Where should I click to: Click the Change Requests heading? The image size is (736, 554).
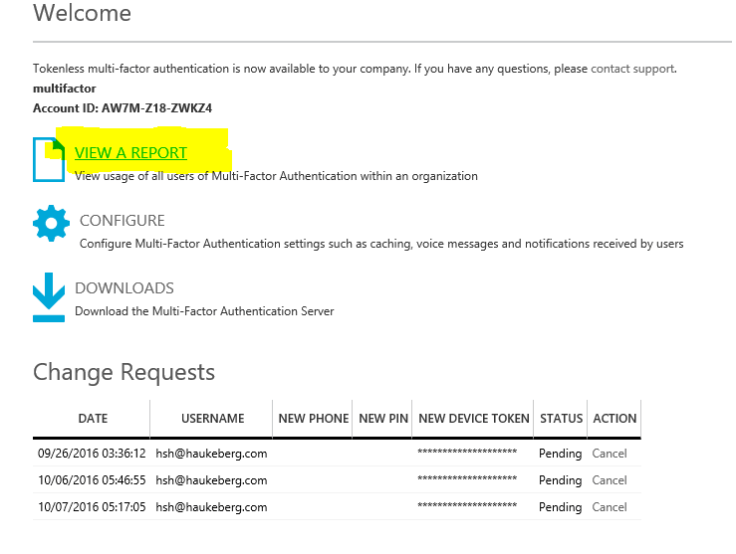124,373
